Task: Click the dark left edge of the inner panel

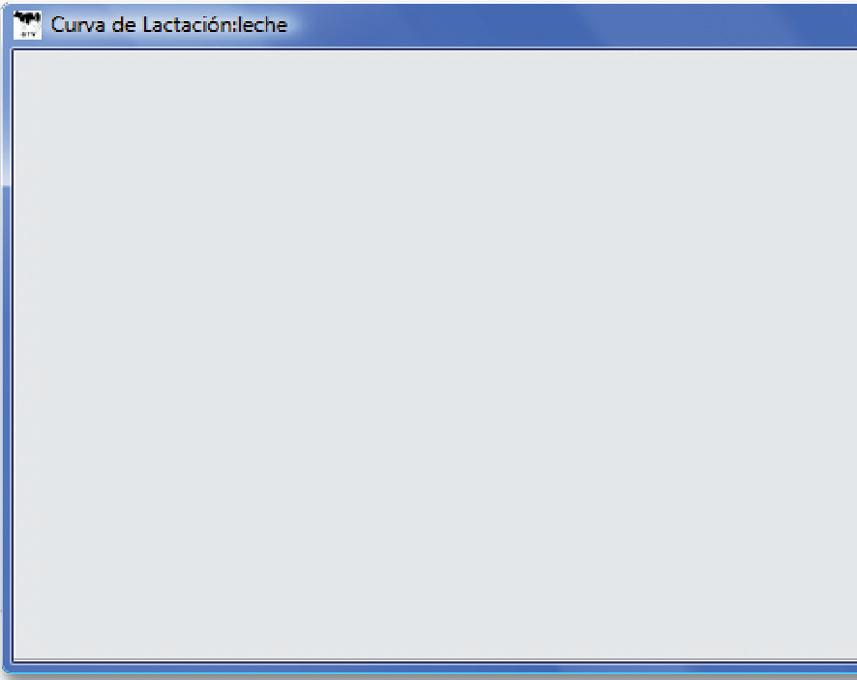Action: [x=13, y=355]
